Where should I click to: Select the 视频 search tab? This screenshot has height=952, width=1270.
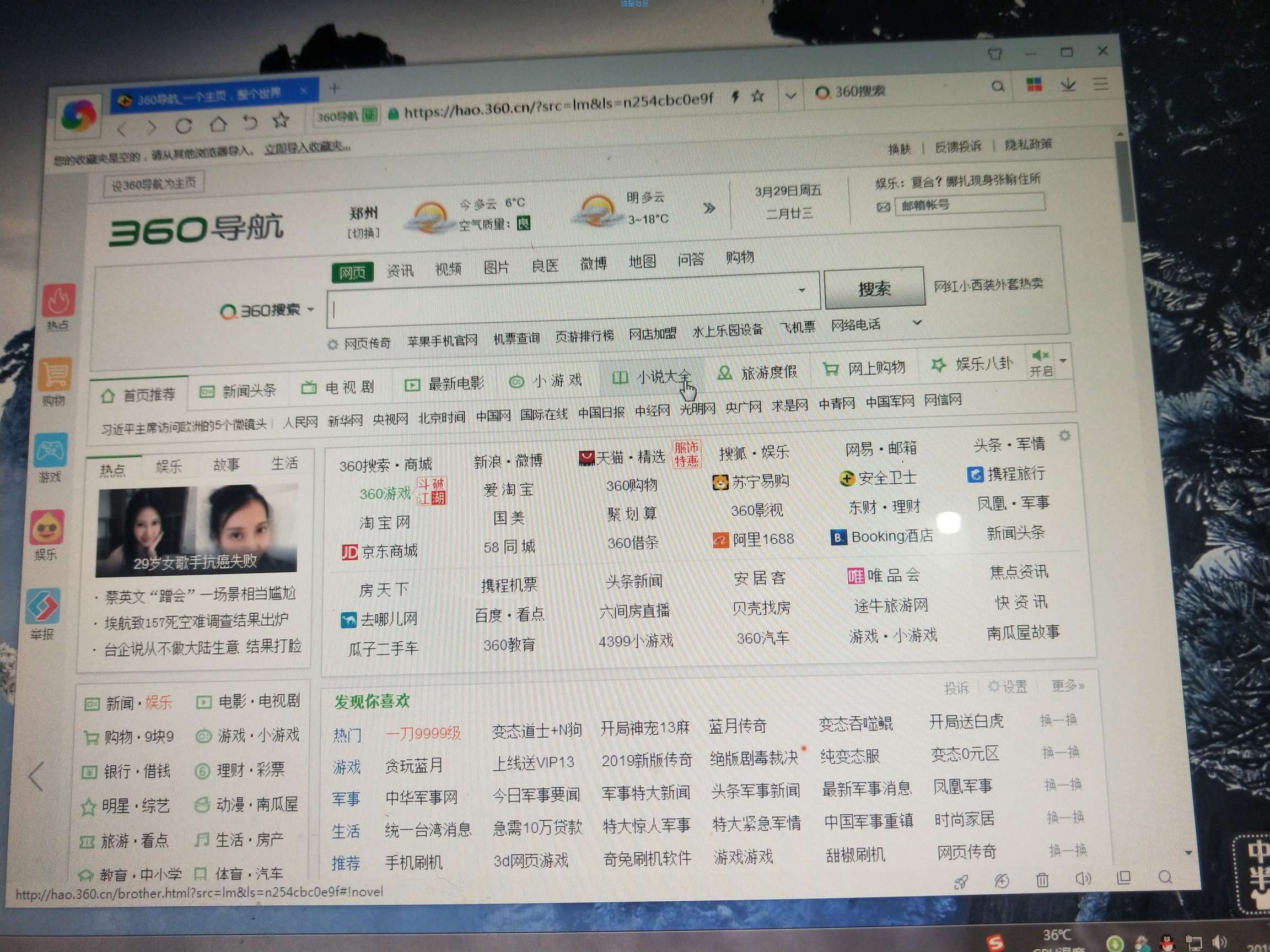pos(448,268)
